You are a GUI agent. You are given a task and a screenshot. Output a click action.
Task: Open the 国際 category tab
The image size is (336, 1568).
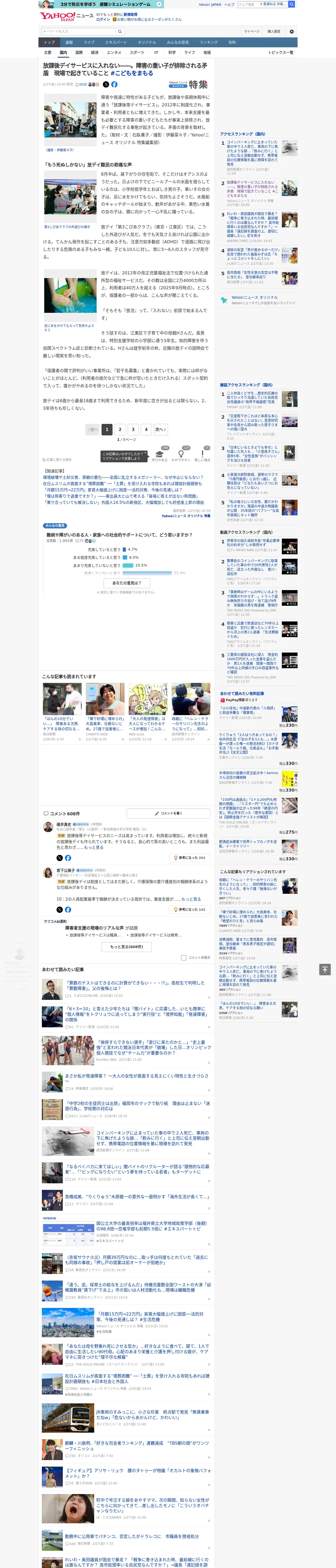click(x=79, y=52)
